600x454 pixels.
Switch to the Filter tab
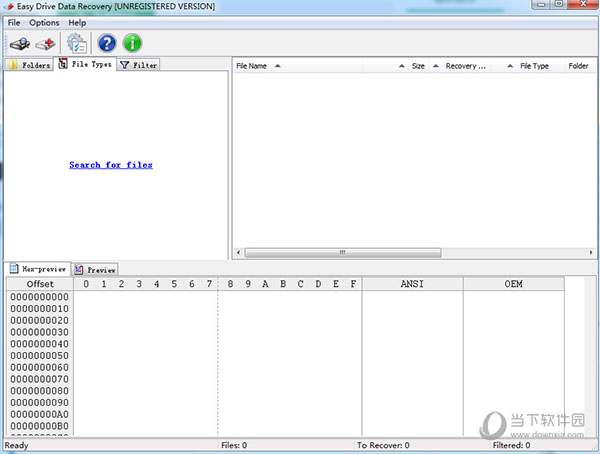point(139,65)
